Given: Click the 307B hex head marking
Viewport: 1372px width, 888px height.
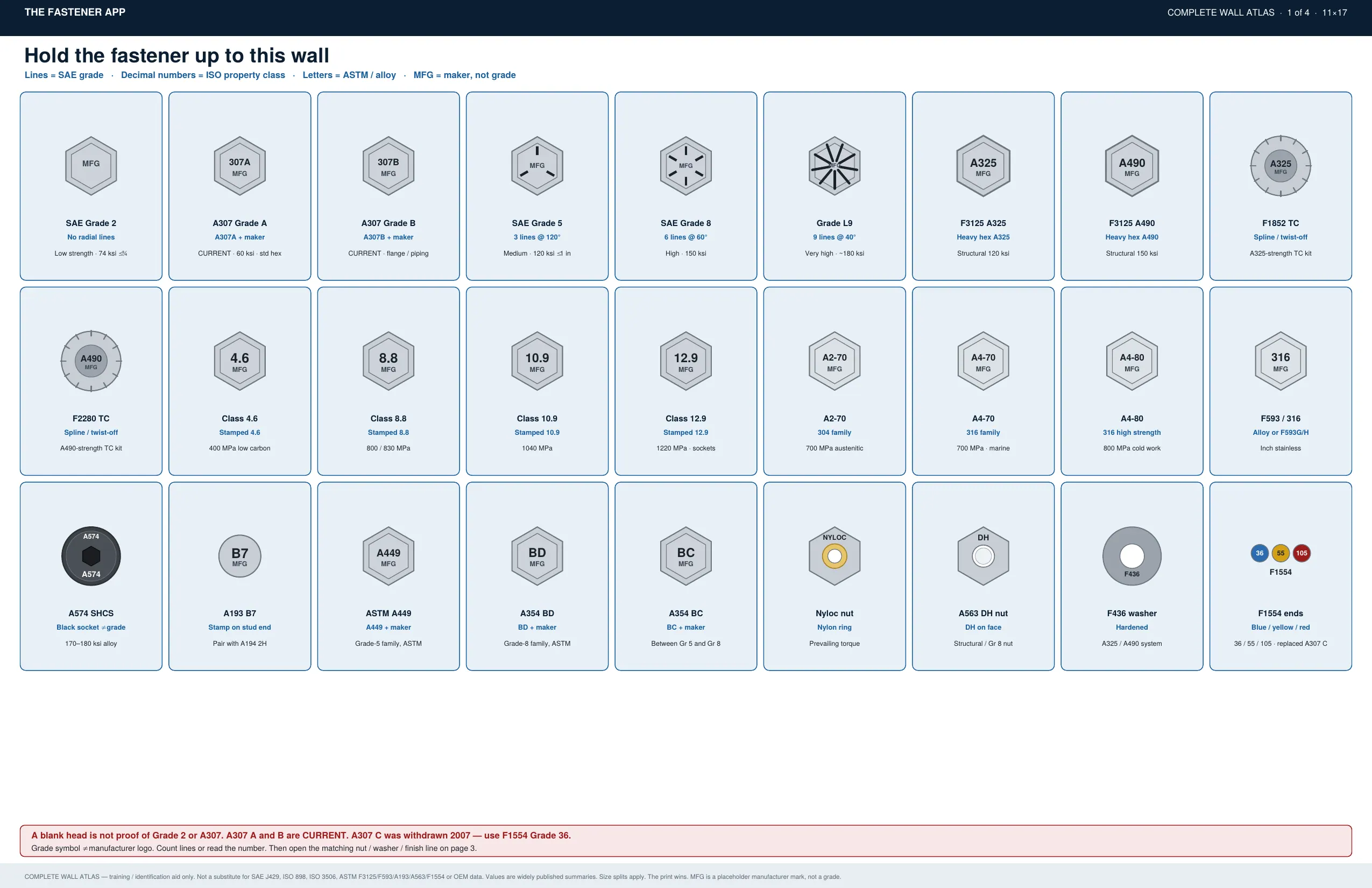Looking at the screenshot, I should tap(388, 166).
